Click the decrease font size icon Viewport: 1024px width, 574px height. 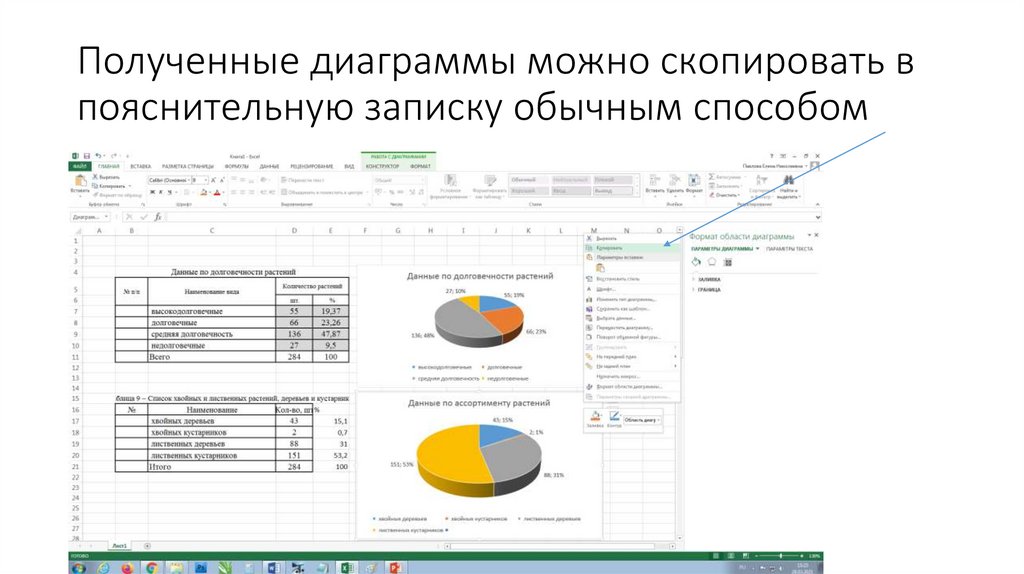(x=222, y=180)
